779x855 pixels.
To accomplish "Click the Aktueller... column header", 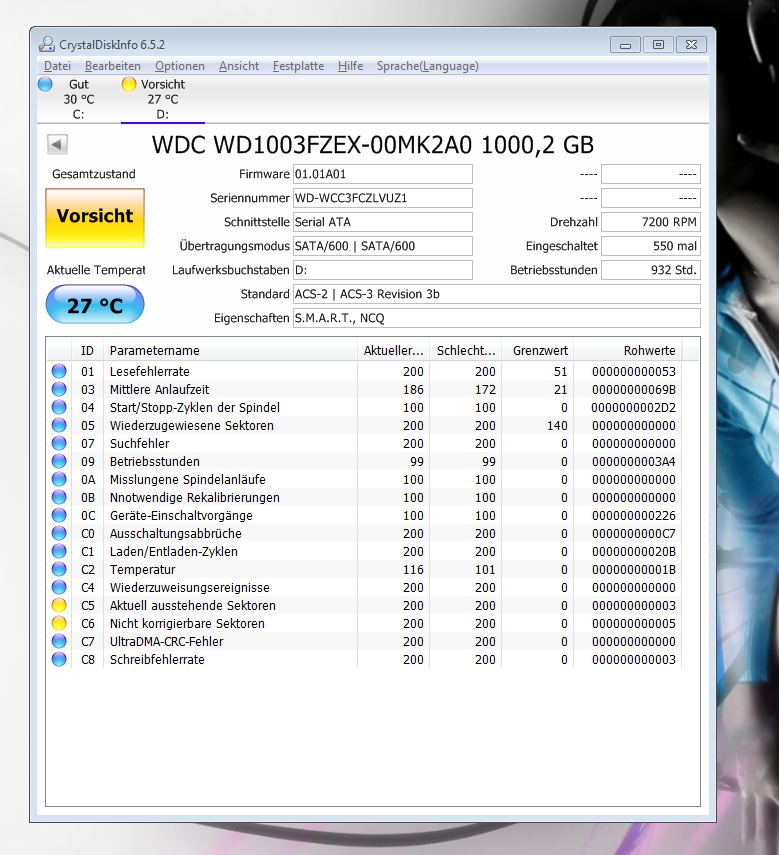I will (x=394, y=351).
